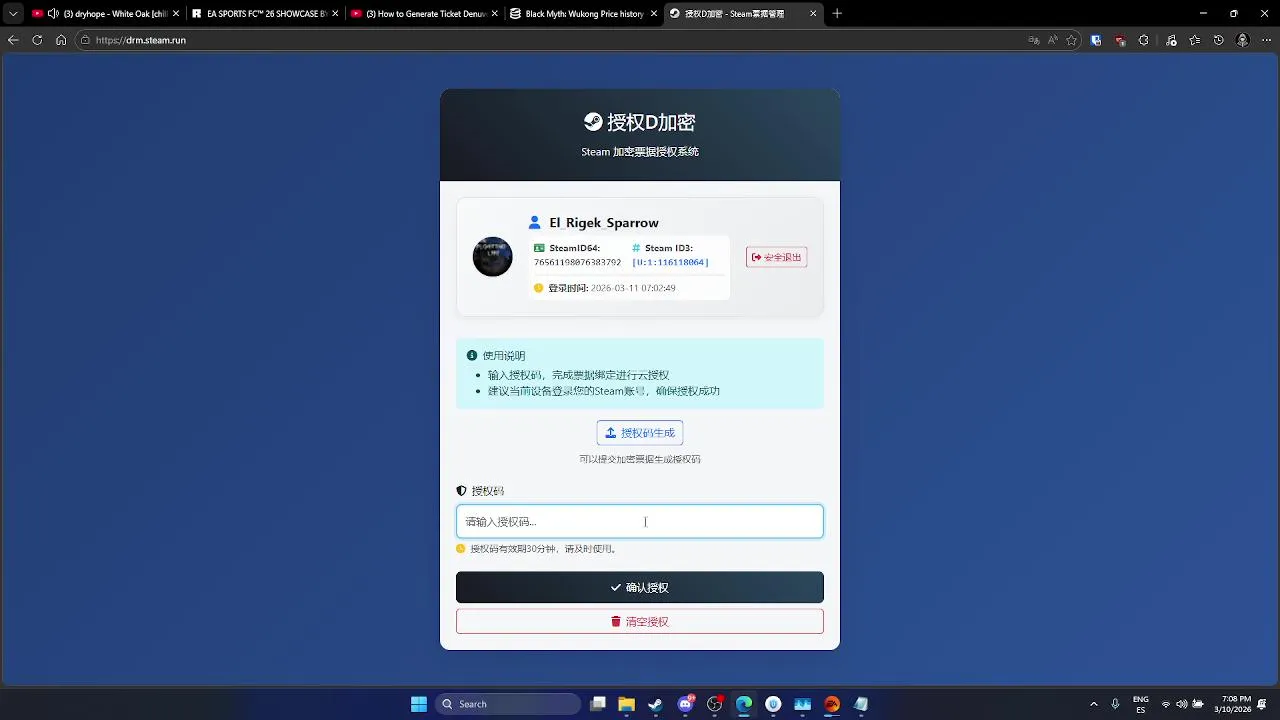Click the blue user icon beside username
Viewport: 1280px width, 720px height.
535,222
